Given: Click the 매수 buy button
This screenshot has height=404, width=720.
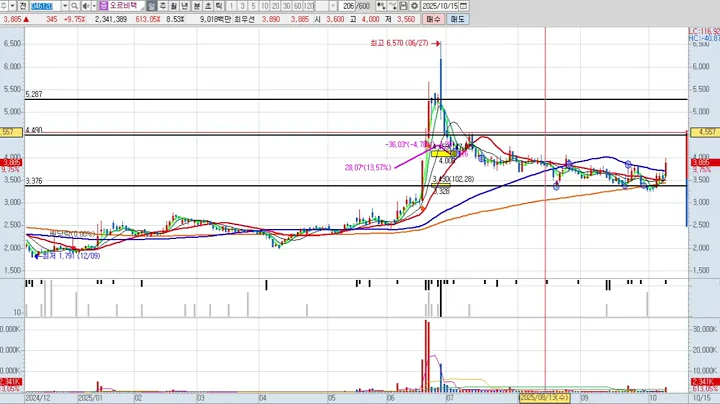Looking at the screenshot, I should [x=433, y=19].
